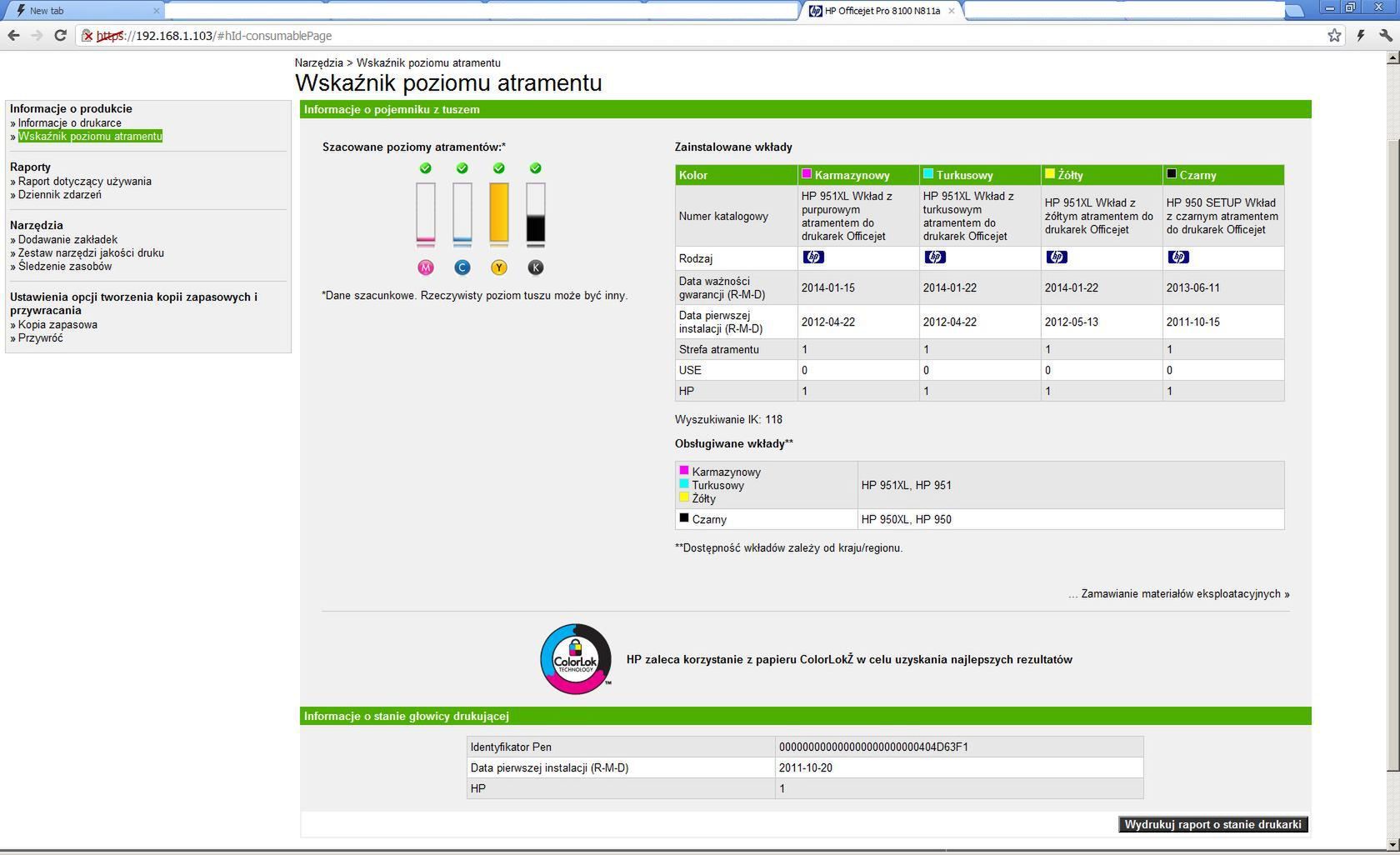Click HP logo in Żółty column
Screen dimensions: 1400x855
(x=1057, y=257)
